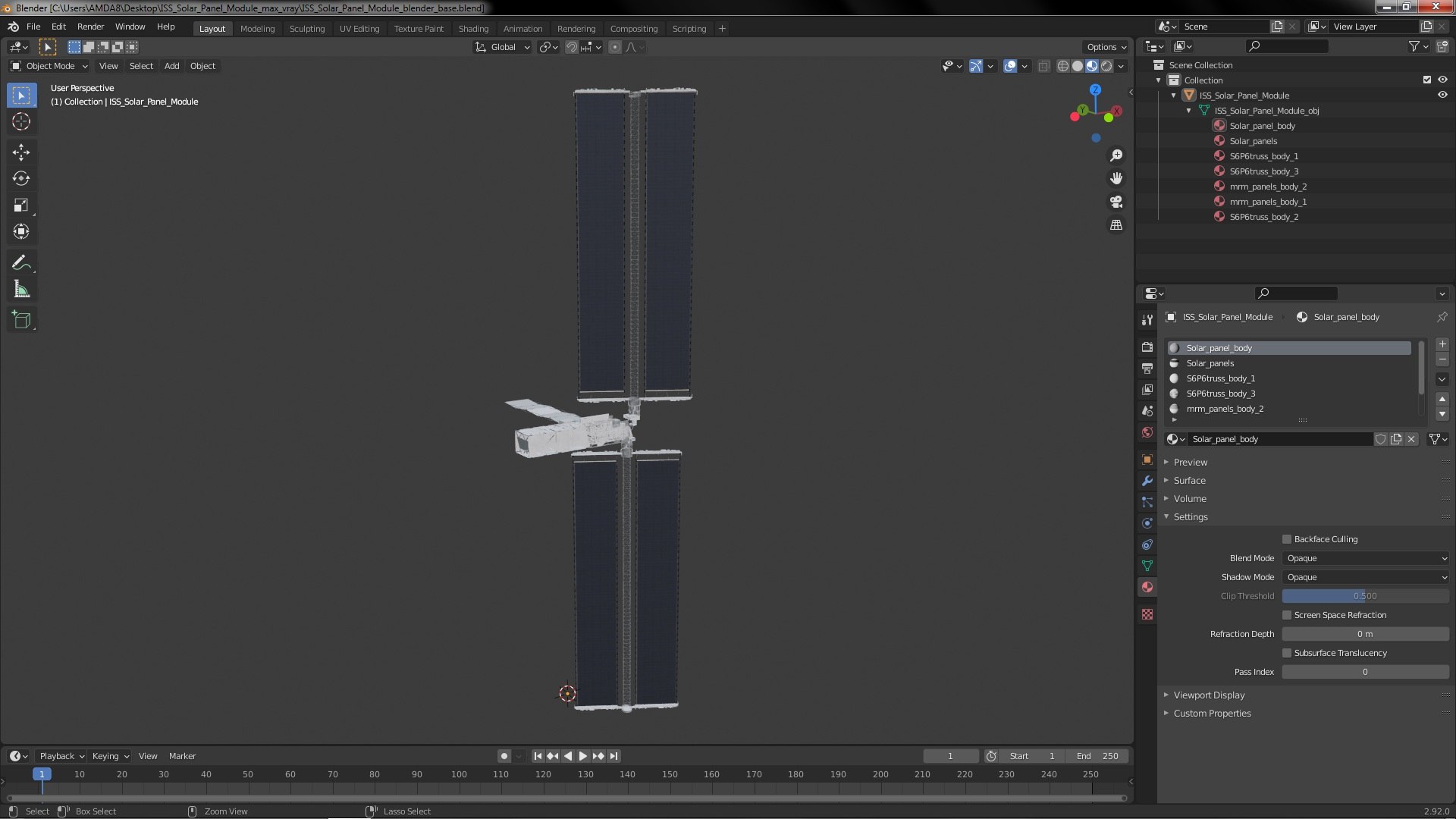Select the Annotate pencil tool

21,262
